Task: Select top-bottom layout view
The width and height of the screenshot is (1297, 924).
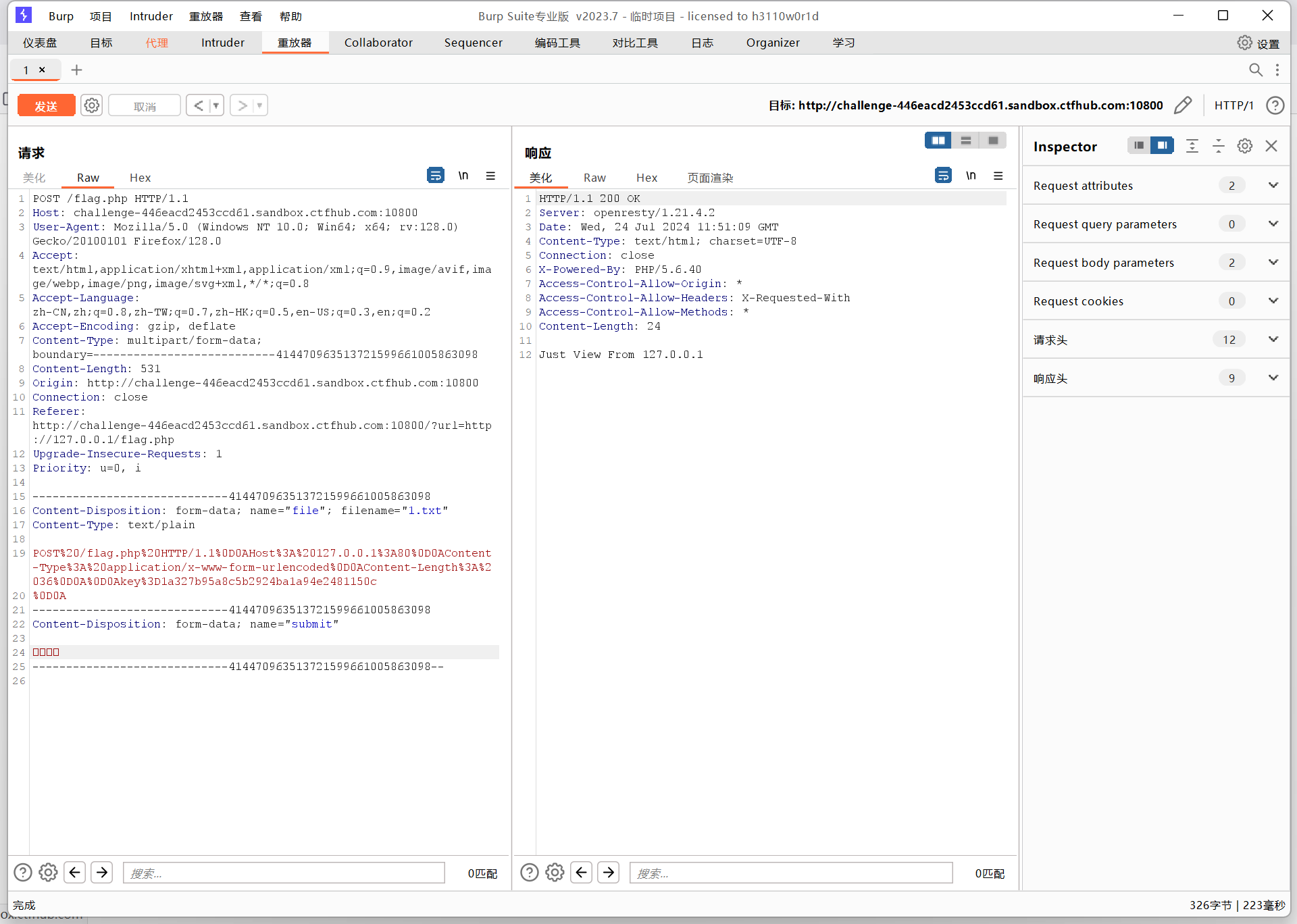Action: tap(965, 140)
